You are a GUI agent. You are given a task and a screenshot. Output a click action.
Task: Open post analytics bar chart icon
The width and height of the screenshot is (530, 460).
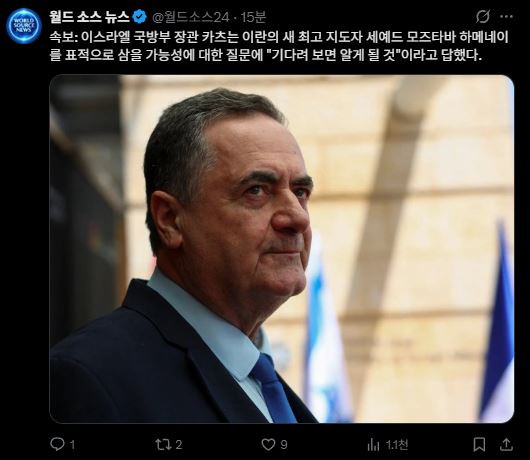pos(373,444)
